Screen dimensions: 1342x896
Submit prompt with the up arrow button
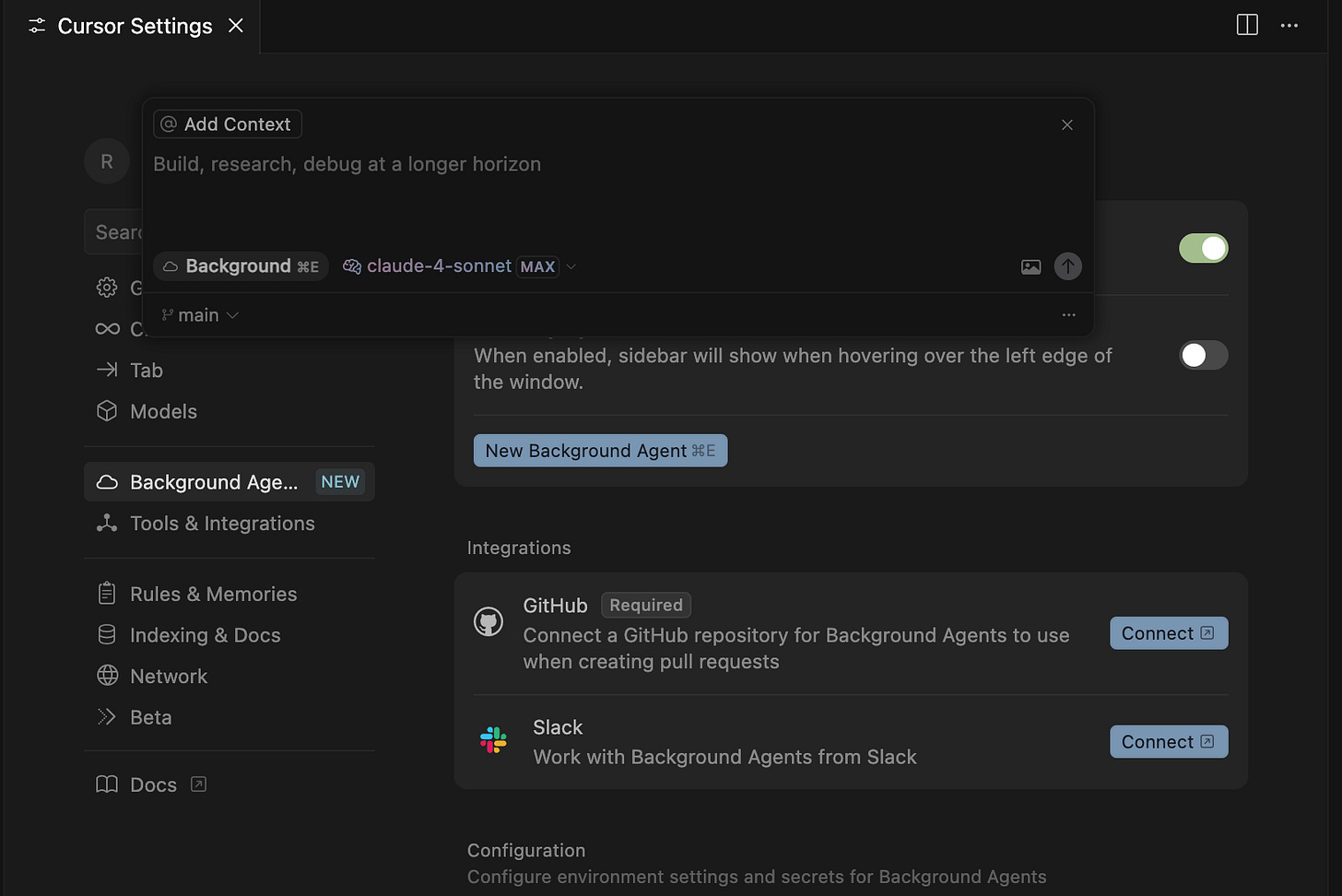[x=1068, y=266]
